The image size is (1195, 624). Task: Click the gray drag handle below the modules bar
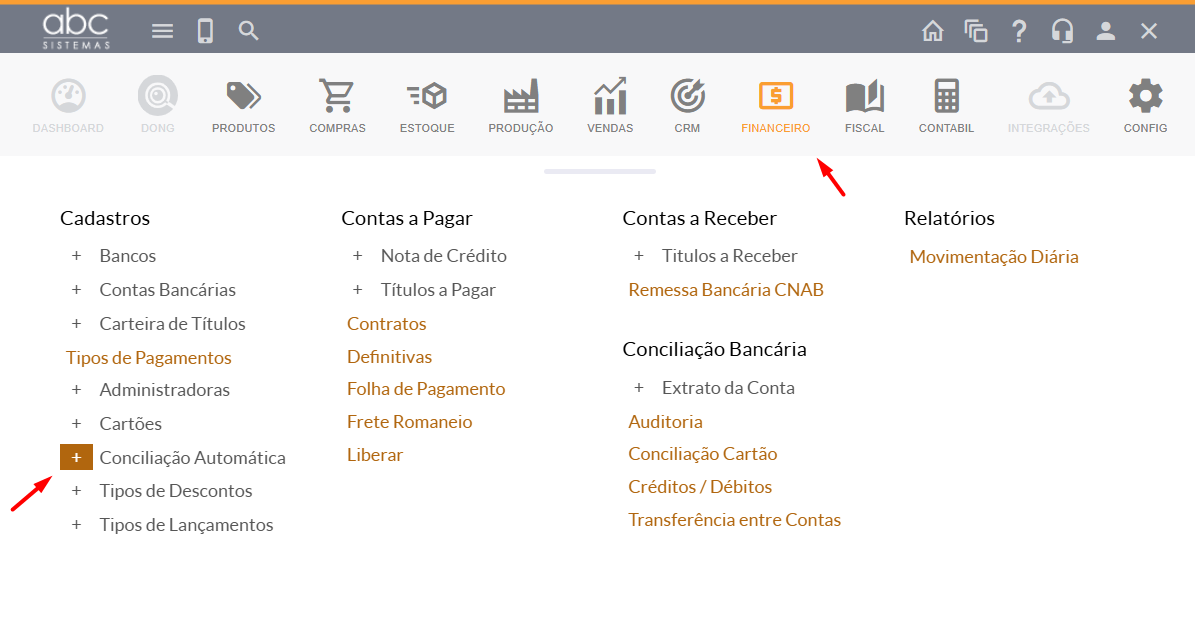tap(600, 172)
